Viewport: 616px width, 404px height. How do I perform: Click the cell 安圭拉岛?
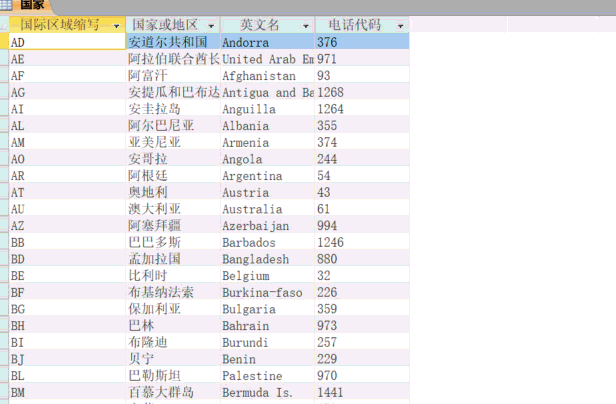(x=173, y=108)
